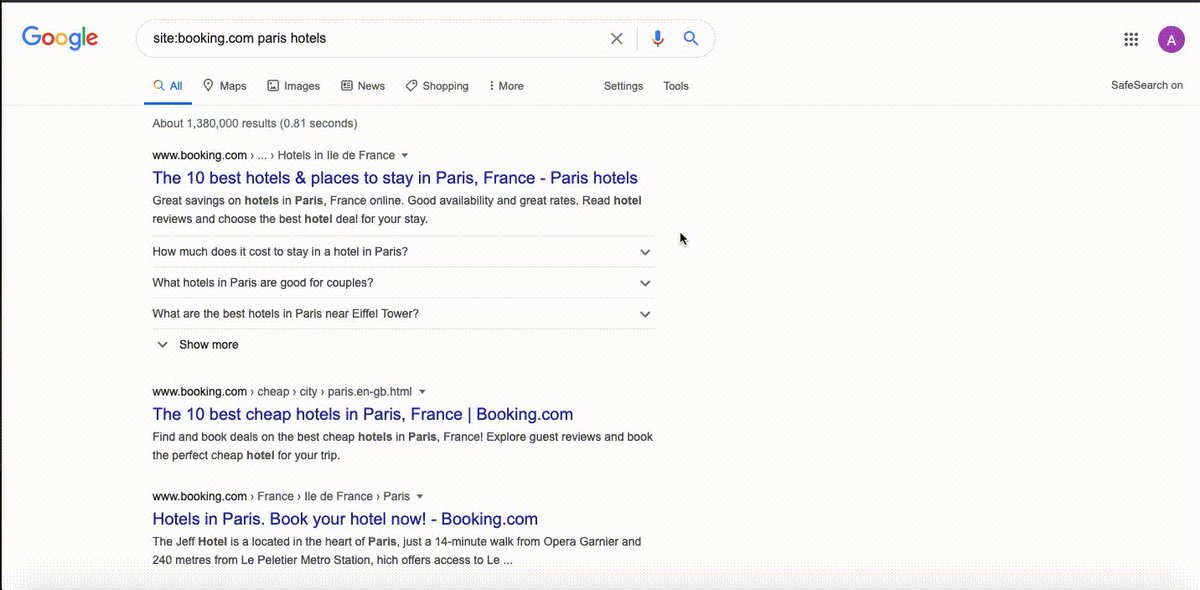Image resolution: width=1200 pixels, height=590 pixels.
Task: Expand 'How much does it cost to stay' question
Action: [x=403, y=252]
